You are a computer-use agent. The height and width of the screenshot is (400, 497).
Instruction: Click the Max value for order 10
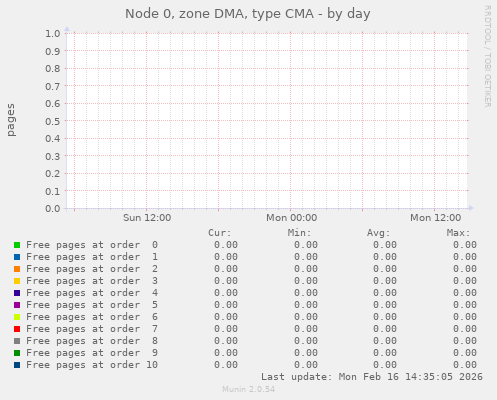click(x=465, y=365)
